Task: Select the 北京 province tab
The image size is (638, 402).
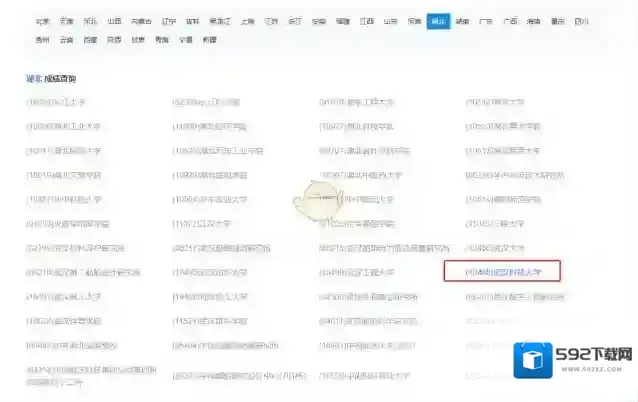Action: (x=41, y=21)
